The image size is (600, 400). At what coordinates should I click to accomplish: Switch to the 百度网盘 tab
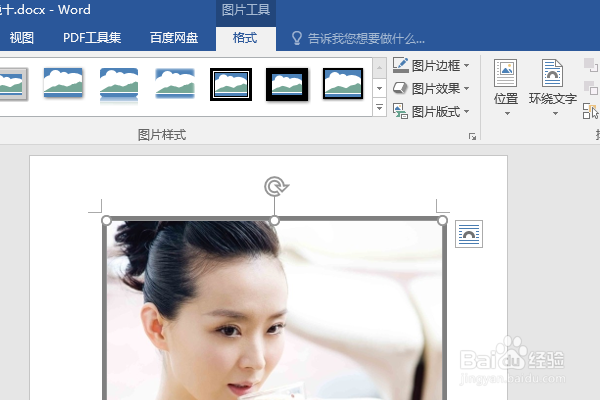[174, 38]
